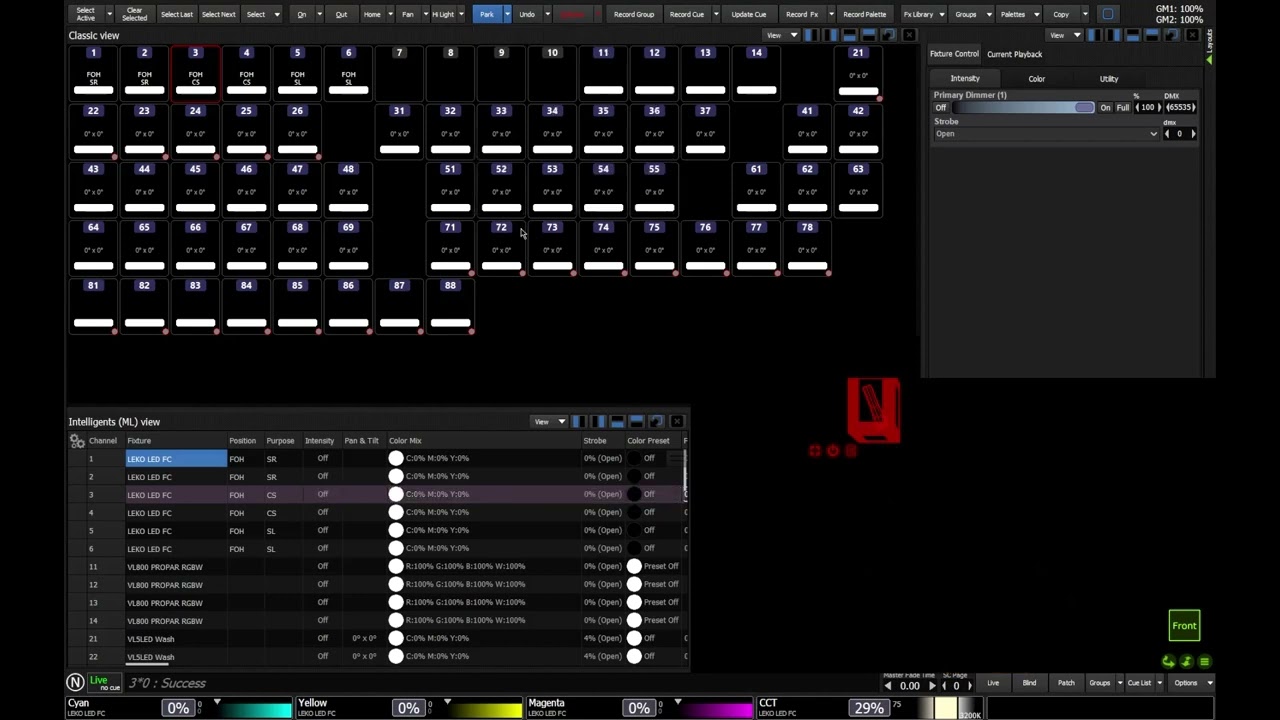The height and width of the screenshot is (720, 1280).
Task: Expand the Select dropdown arrow
Action: pyautogui.click(x=277, y=14)
